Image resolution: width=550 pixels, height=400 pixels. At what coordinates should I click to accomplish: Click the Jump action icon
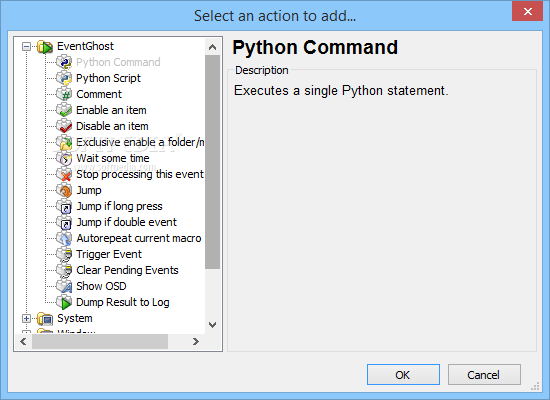[x=64, y=190]
